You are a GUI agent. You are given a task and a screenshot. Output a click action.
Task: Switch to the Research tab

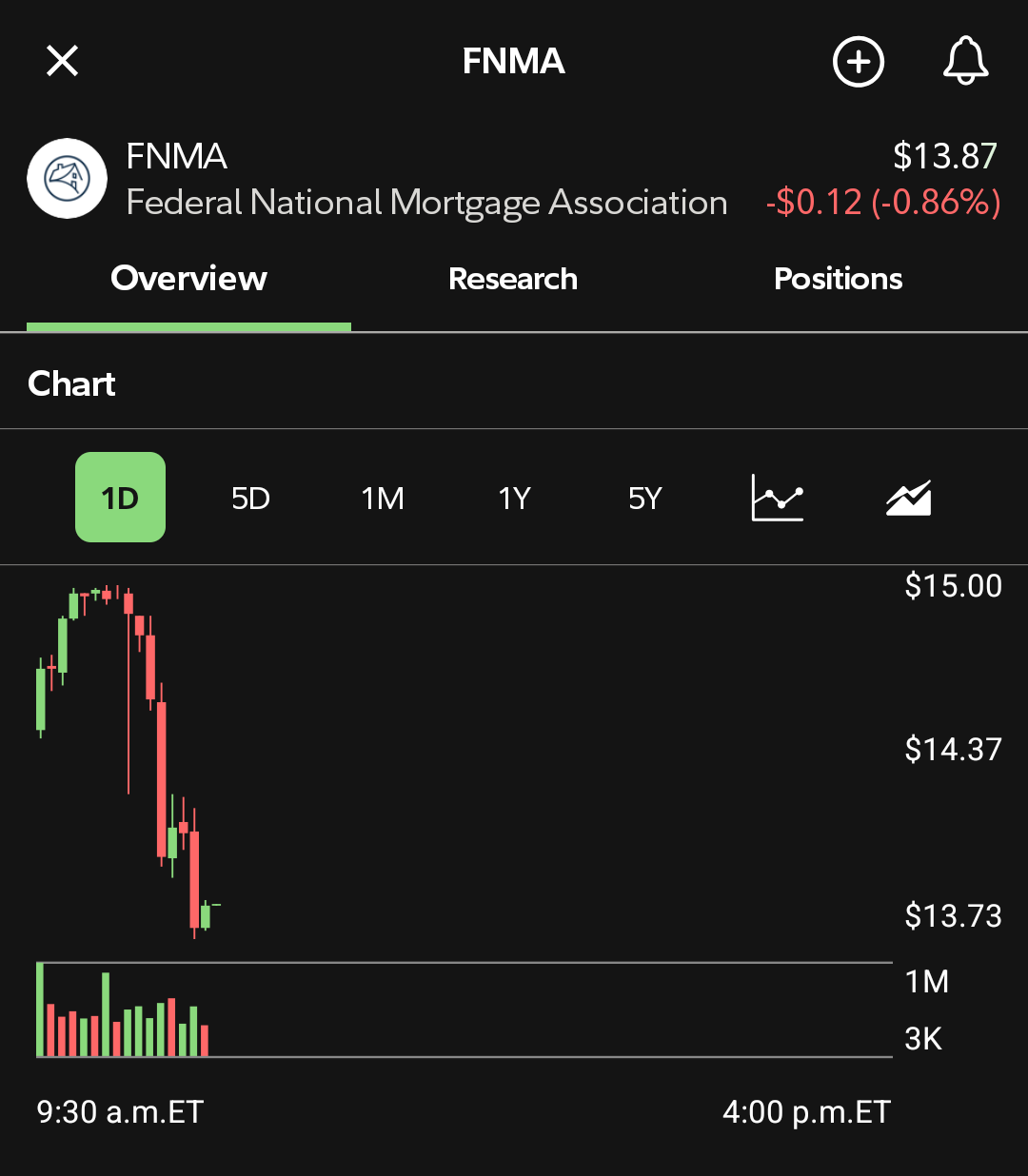(513, 279)
